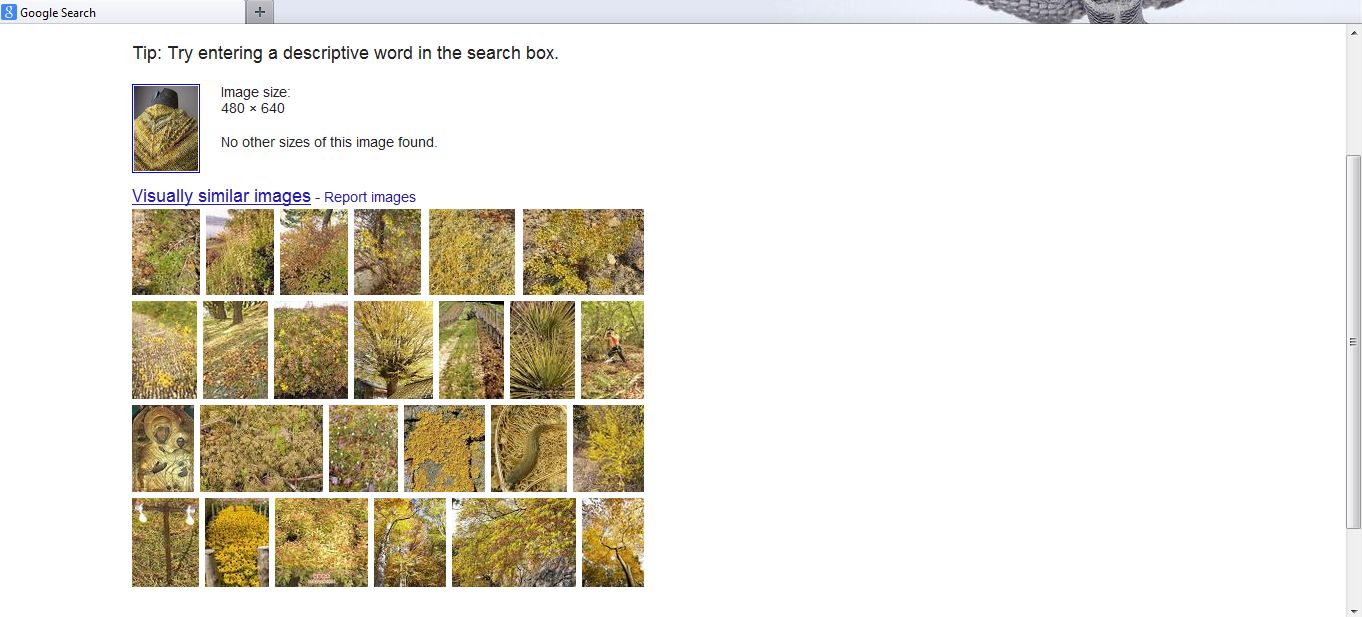The image size is (1362, 617).
Task: Open the wooden pole with lamps thumbnail
Action: [165, 542]
